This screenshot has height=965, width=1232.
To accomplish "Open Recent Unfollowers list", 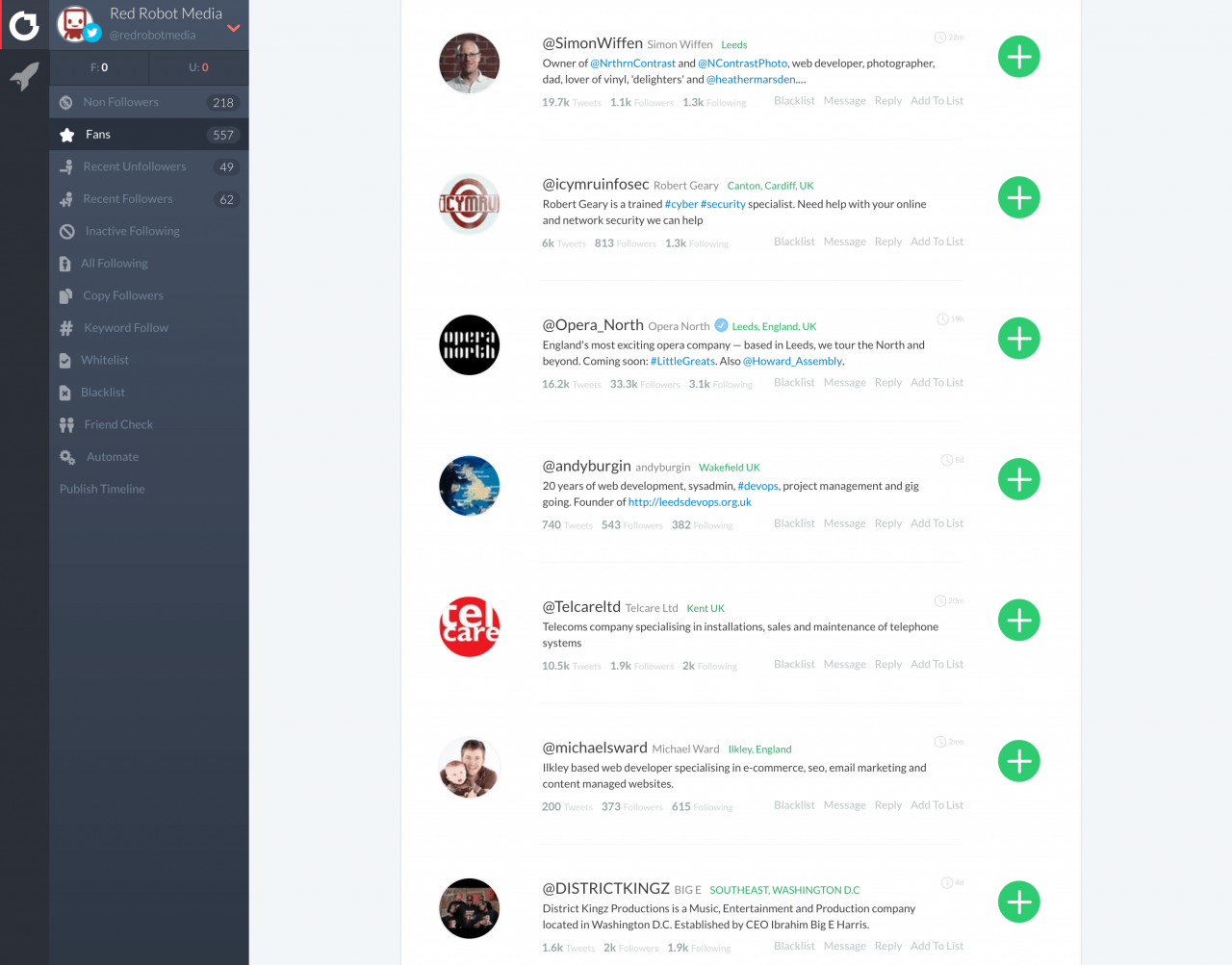I will [x=149, y=166].
